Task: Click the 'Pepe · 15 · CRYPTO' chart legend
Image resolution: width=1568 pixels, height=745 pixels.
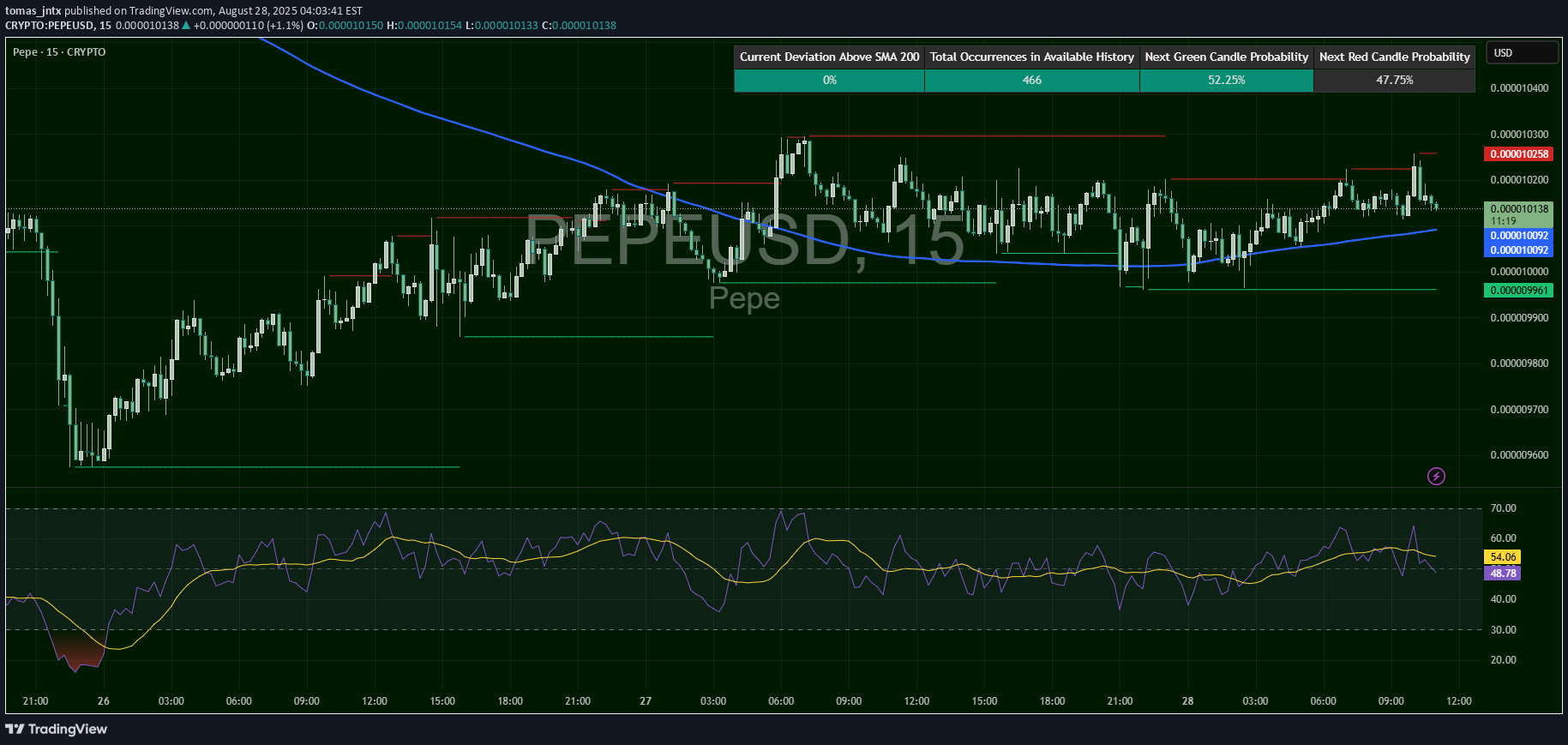Action: [59, 51]
